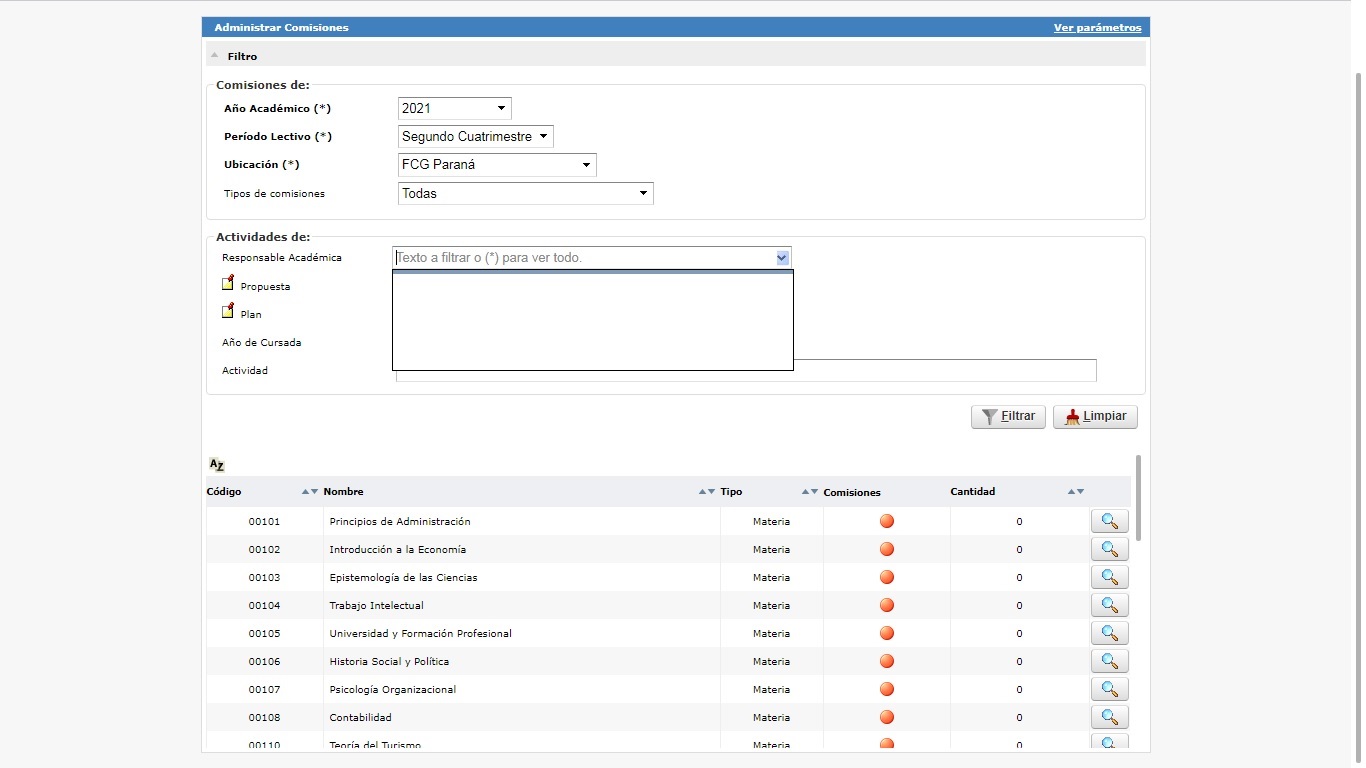The height and width of the screenshot is (768, 1366).
Task: Click the Propuesta note icon
Action: click(x=228, y=283)
